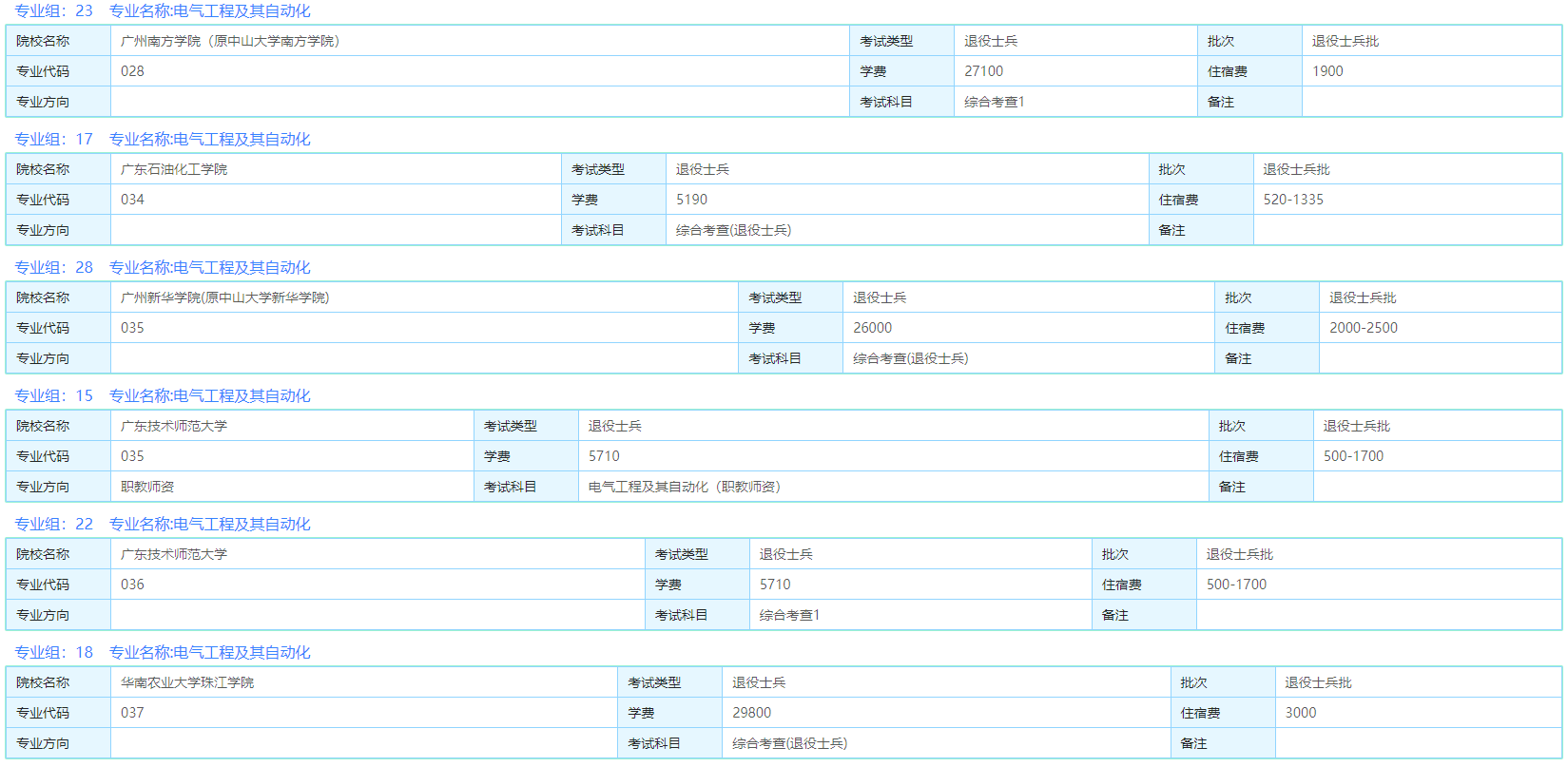Click exam subject 电气工程及其自动化（职教师资）
Screen dimensions: 1568x767
[x=685, y=487]
